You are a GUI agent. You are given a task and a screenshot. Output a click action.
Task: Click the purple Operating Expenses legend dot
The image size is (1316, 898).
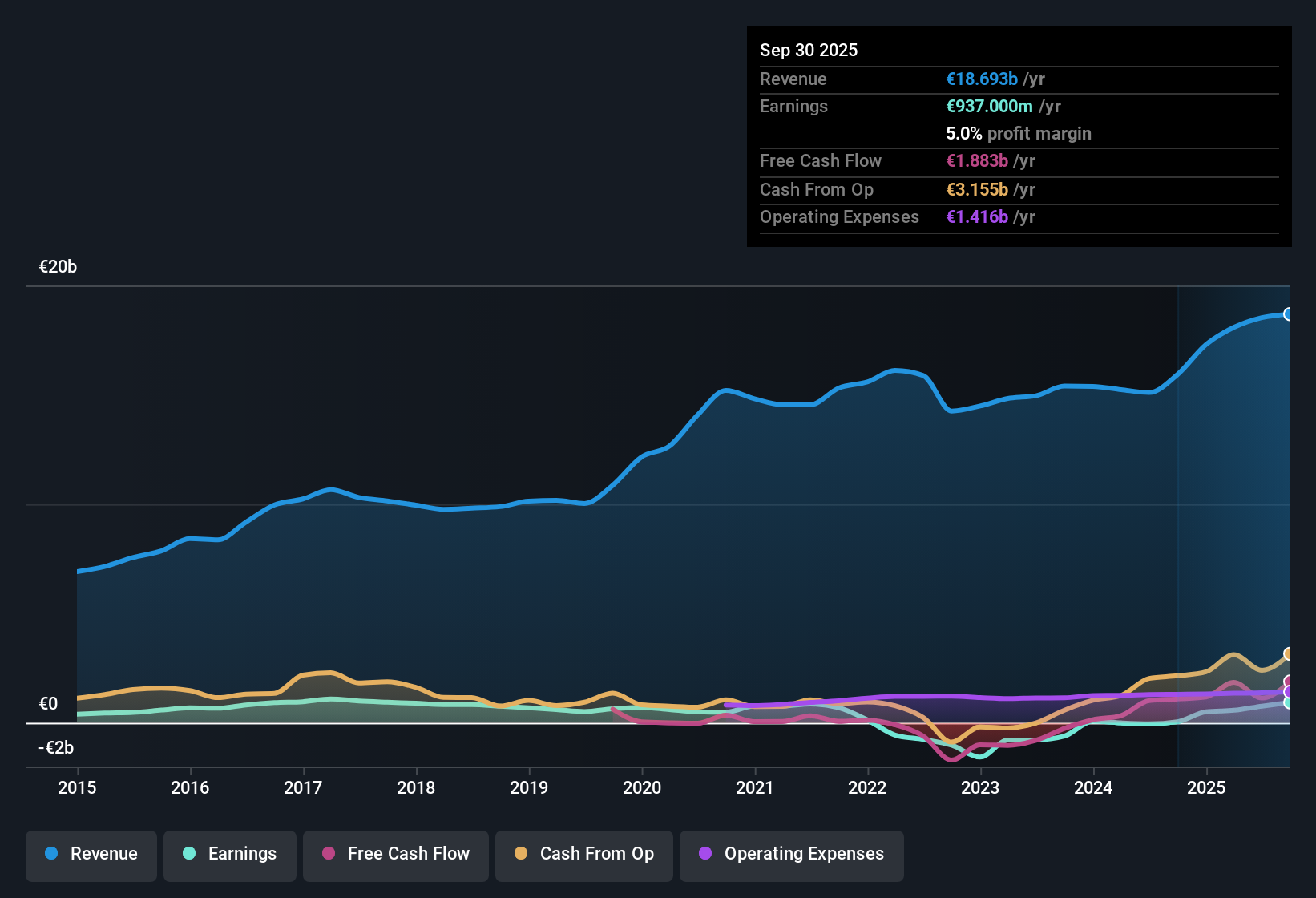[704, 854]
